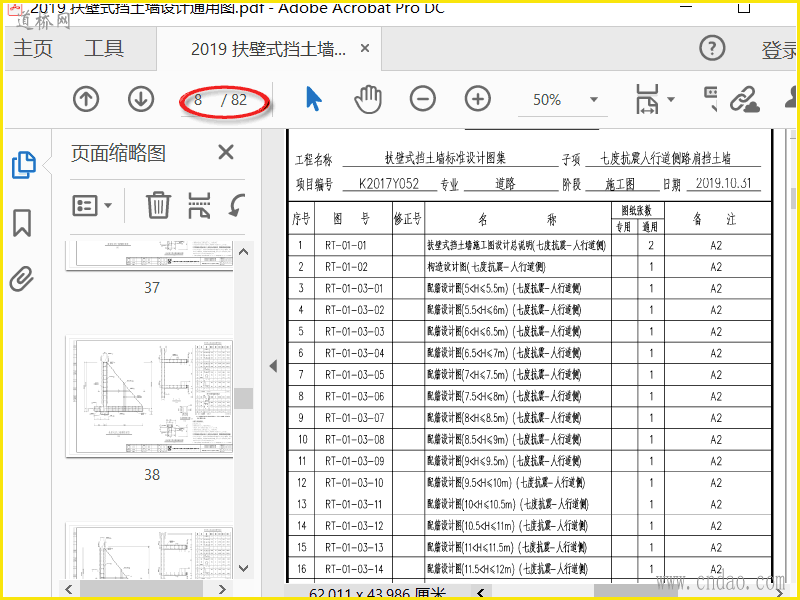
Task: Click the thumbnail panel scroll down arrow
Action: point(244,568)
